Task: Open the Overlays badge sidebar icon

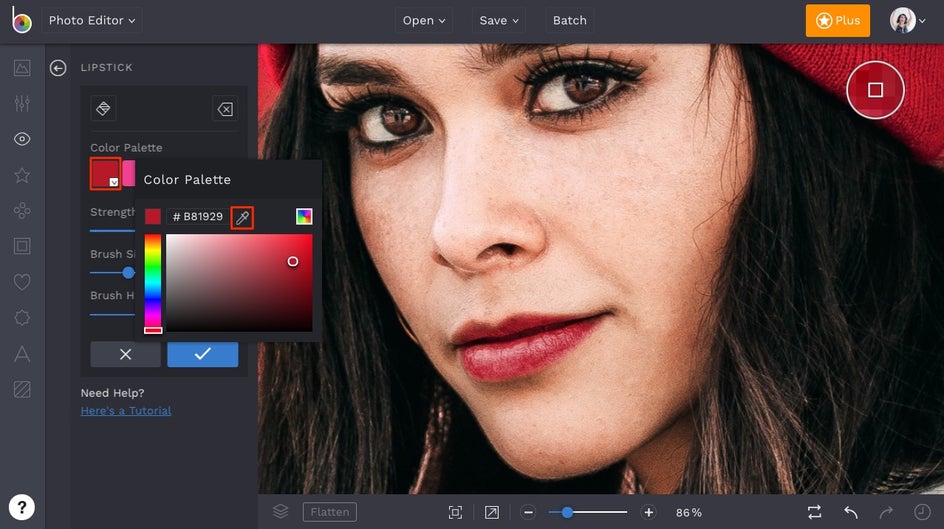Action: [x=22, y=318]
